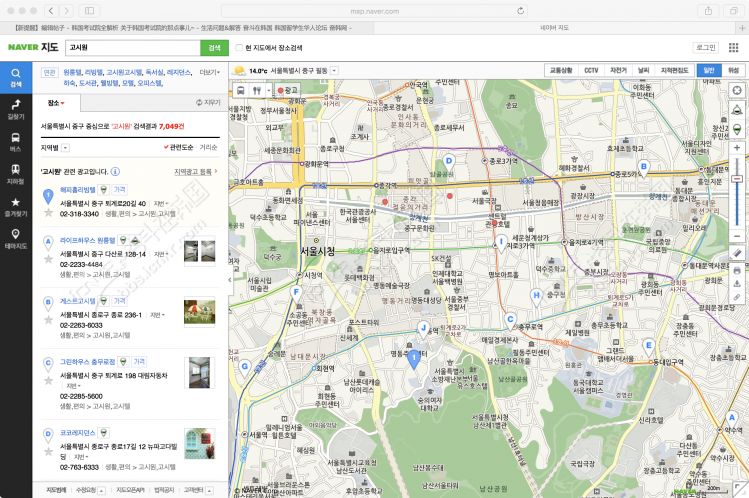Open 지역광고 등록 link
Image resolution: width=749 pixels, height=498 pixels.
[195, 171]
